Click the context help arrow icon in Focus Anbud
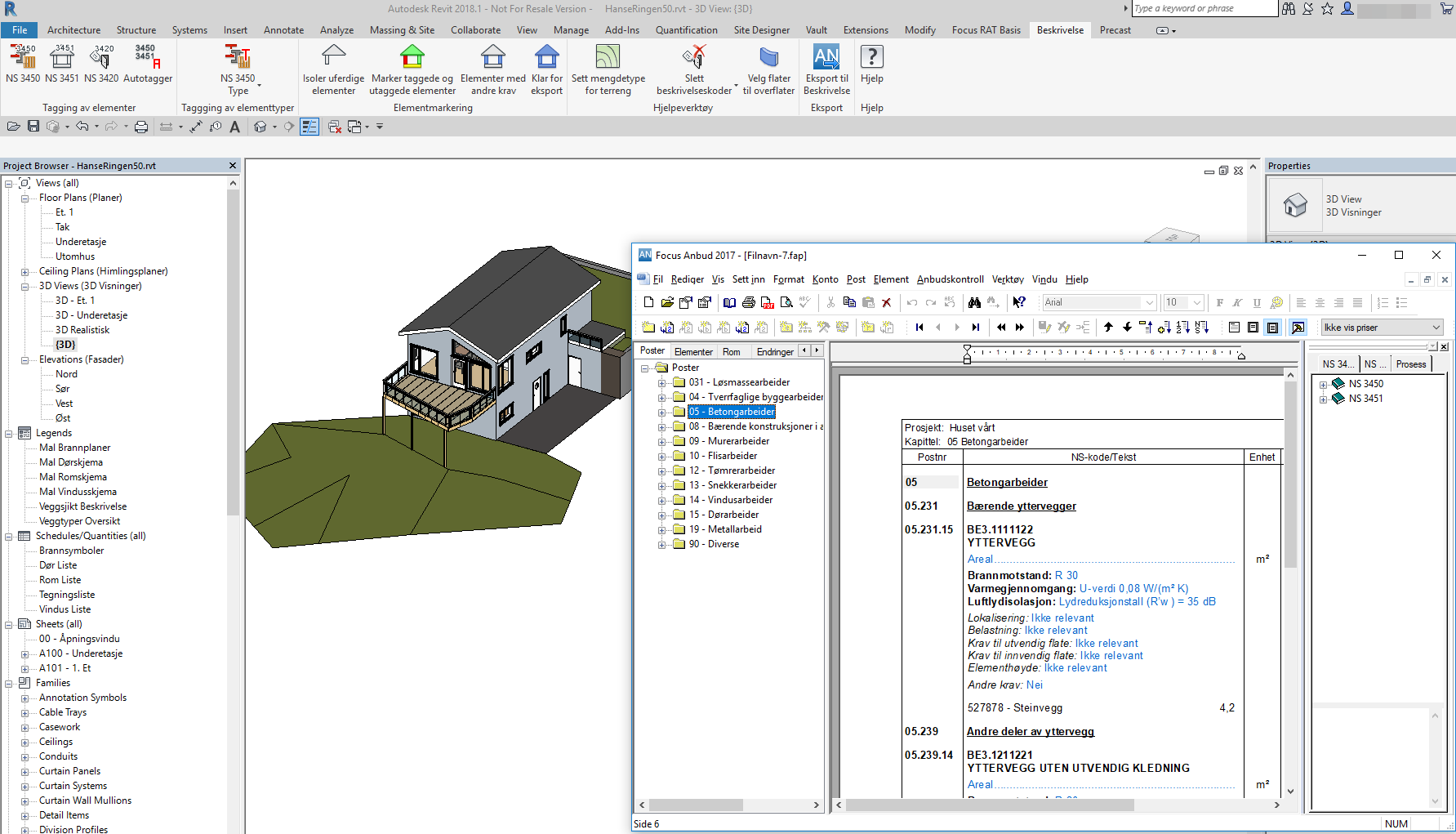This screenshot has height=834, width=1456. (x=1019, y=302)
